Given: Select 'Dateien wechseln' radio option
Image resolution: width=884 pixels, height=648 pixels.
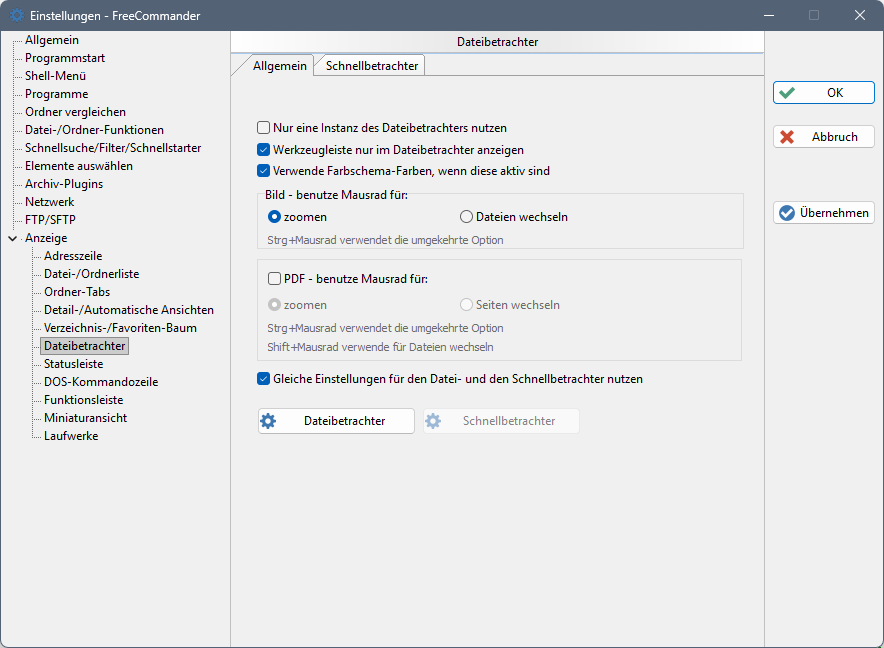Looking at the screenshot, I should 467,217.
